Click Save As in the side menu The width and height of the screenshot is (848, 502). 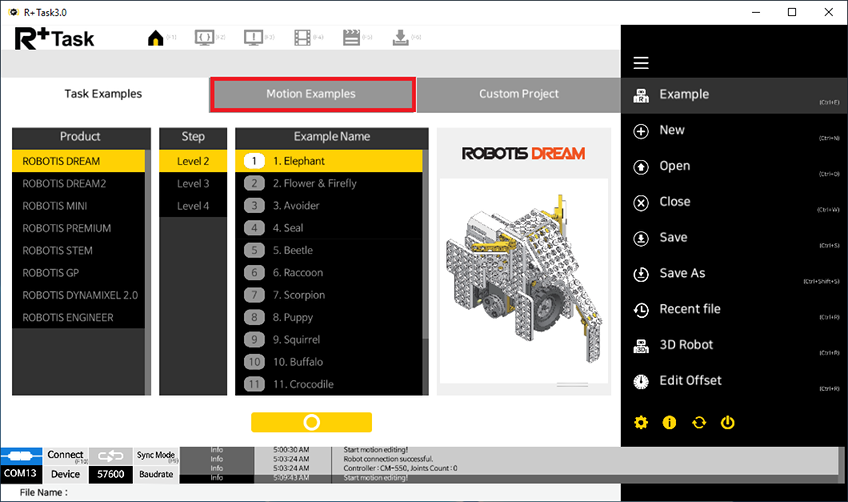682,273
